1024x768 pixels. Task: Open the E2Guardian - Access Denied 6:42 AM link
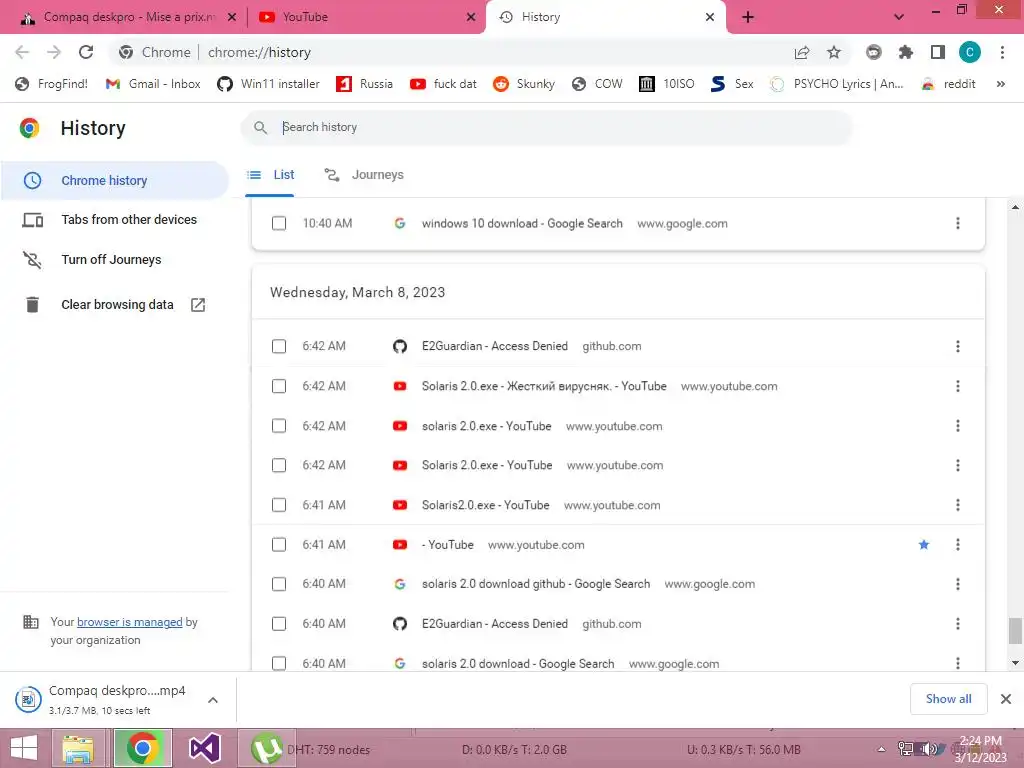[494, 346]
